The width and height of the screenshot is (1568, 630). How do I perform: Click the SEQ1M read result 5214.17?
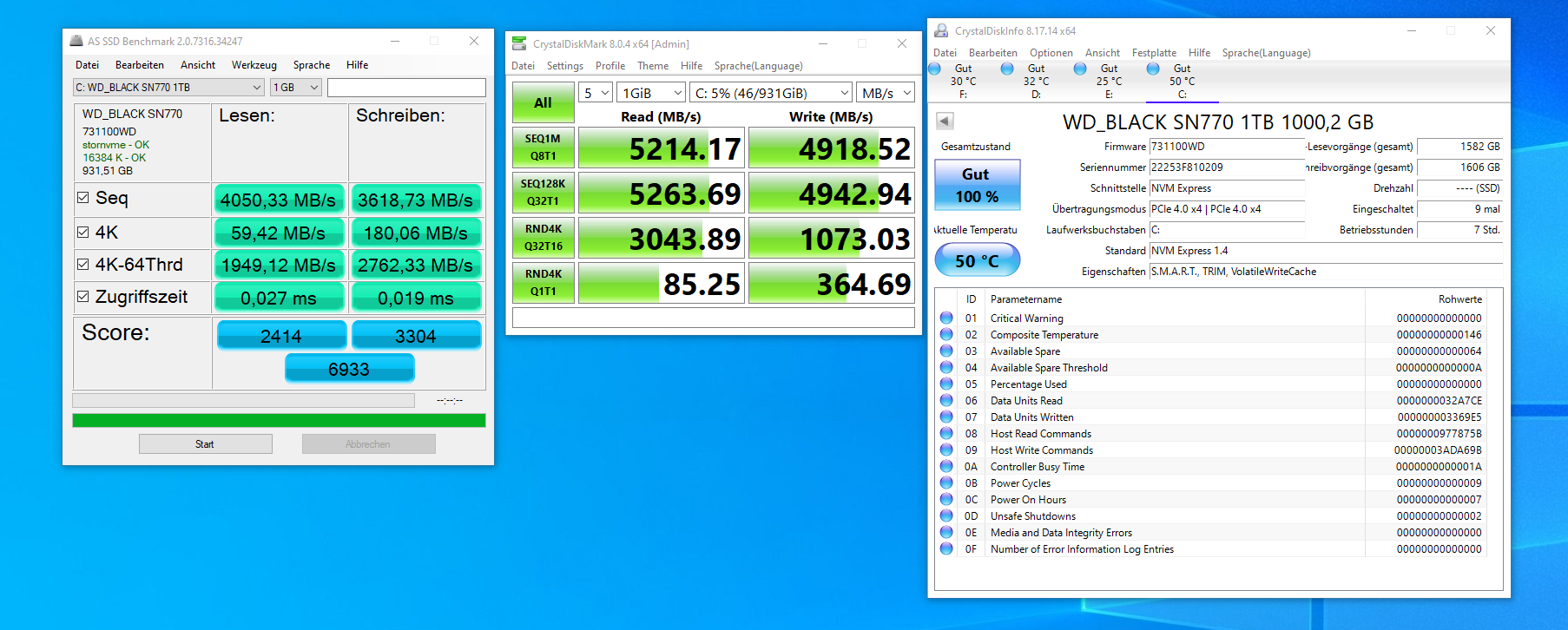661,148
